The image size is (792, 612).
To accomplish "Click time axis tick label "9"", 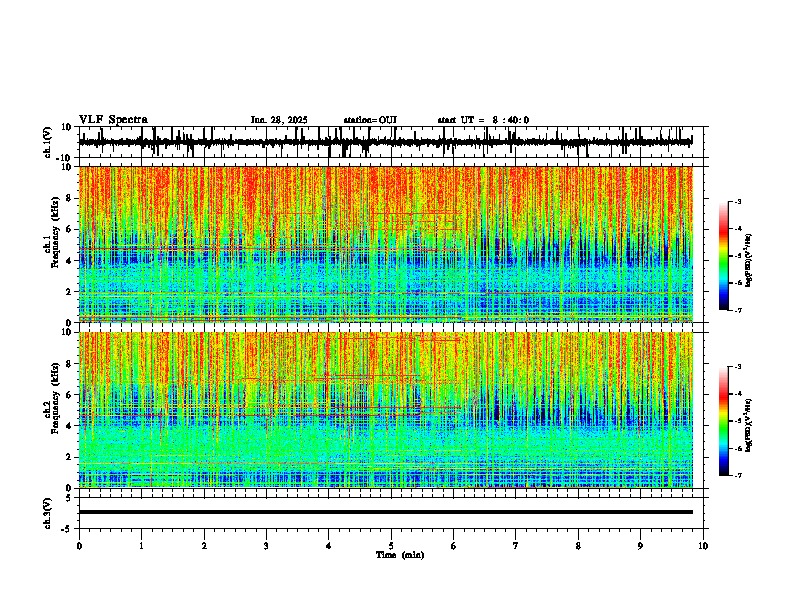I will (x=640, y=546).
